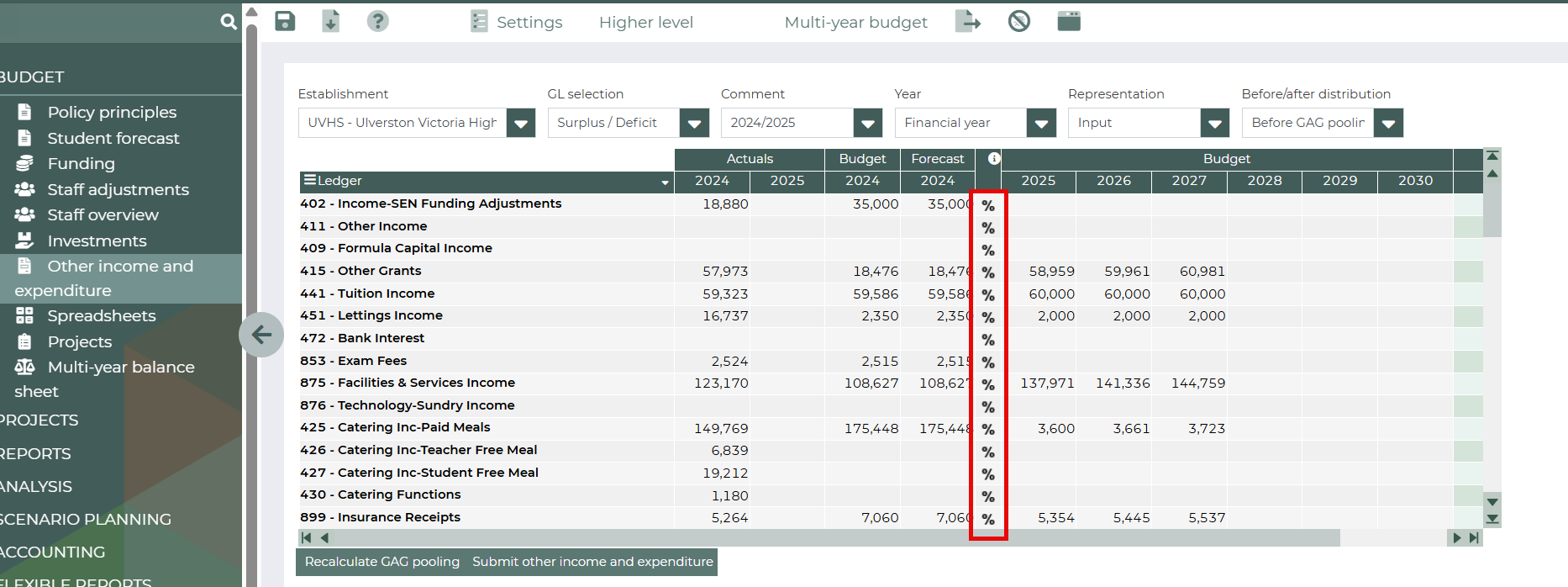Image resolution: width=1568 pixels, height=587 pixels.
Task: Click the calendar icon in top toolbar
Action: pos(1069,22)
